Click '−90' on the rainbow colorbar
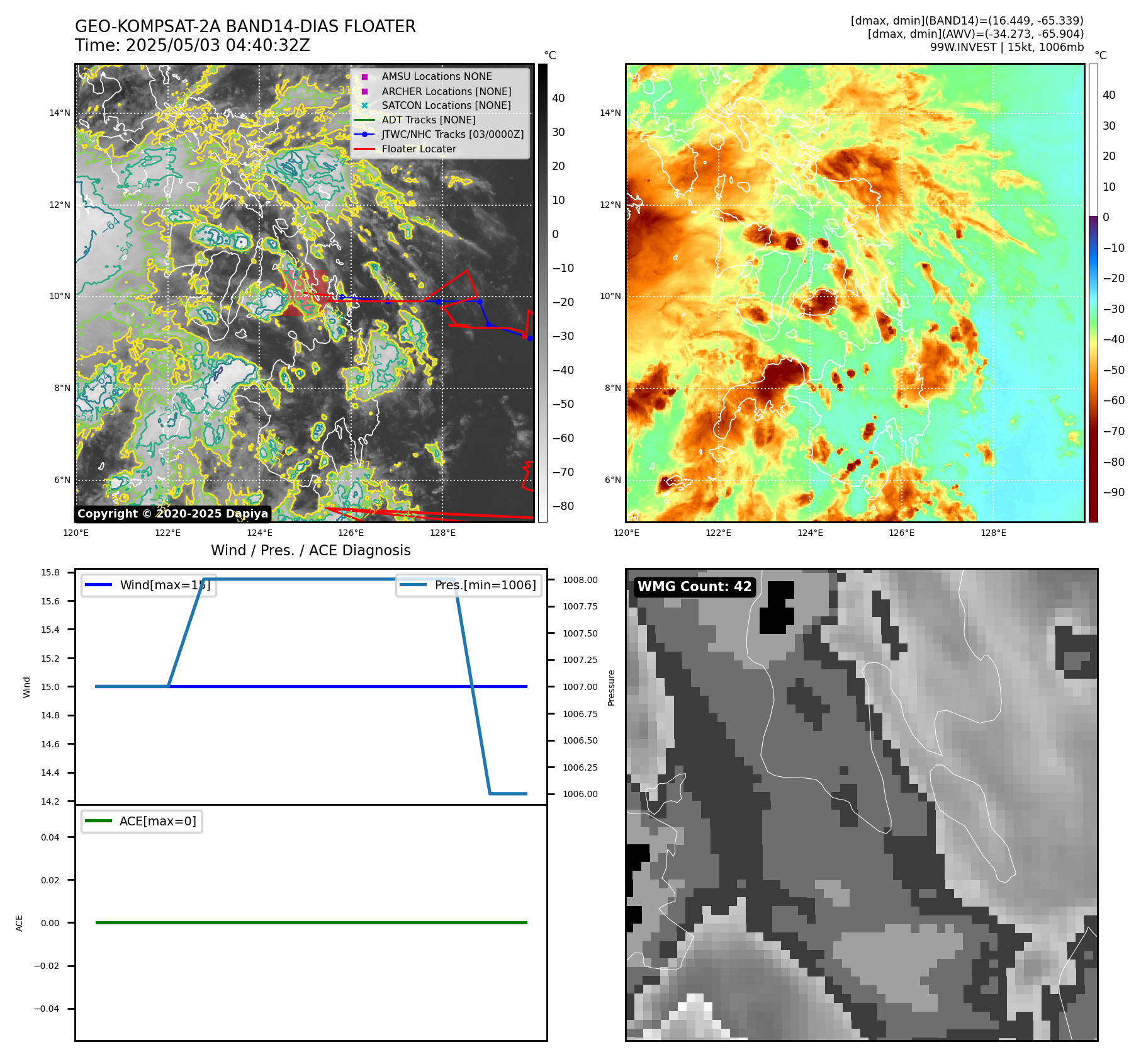This screenshot has height=1064, width=1141. coord(1114,492)
